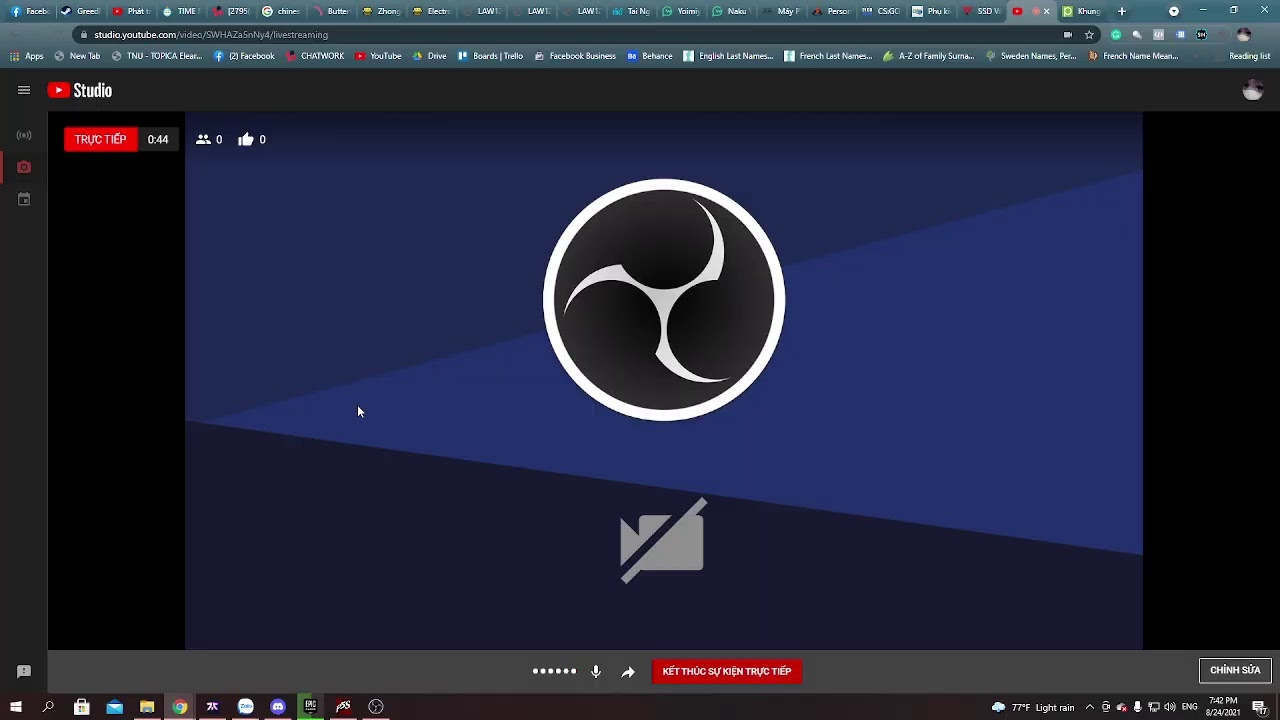
Task: Open the account avatar in Studio header
Action: 1252,90
